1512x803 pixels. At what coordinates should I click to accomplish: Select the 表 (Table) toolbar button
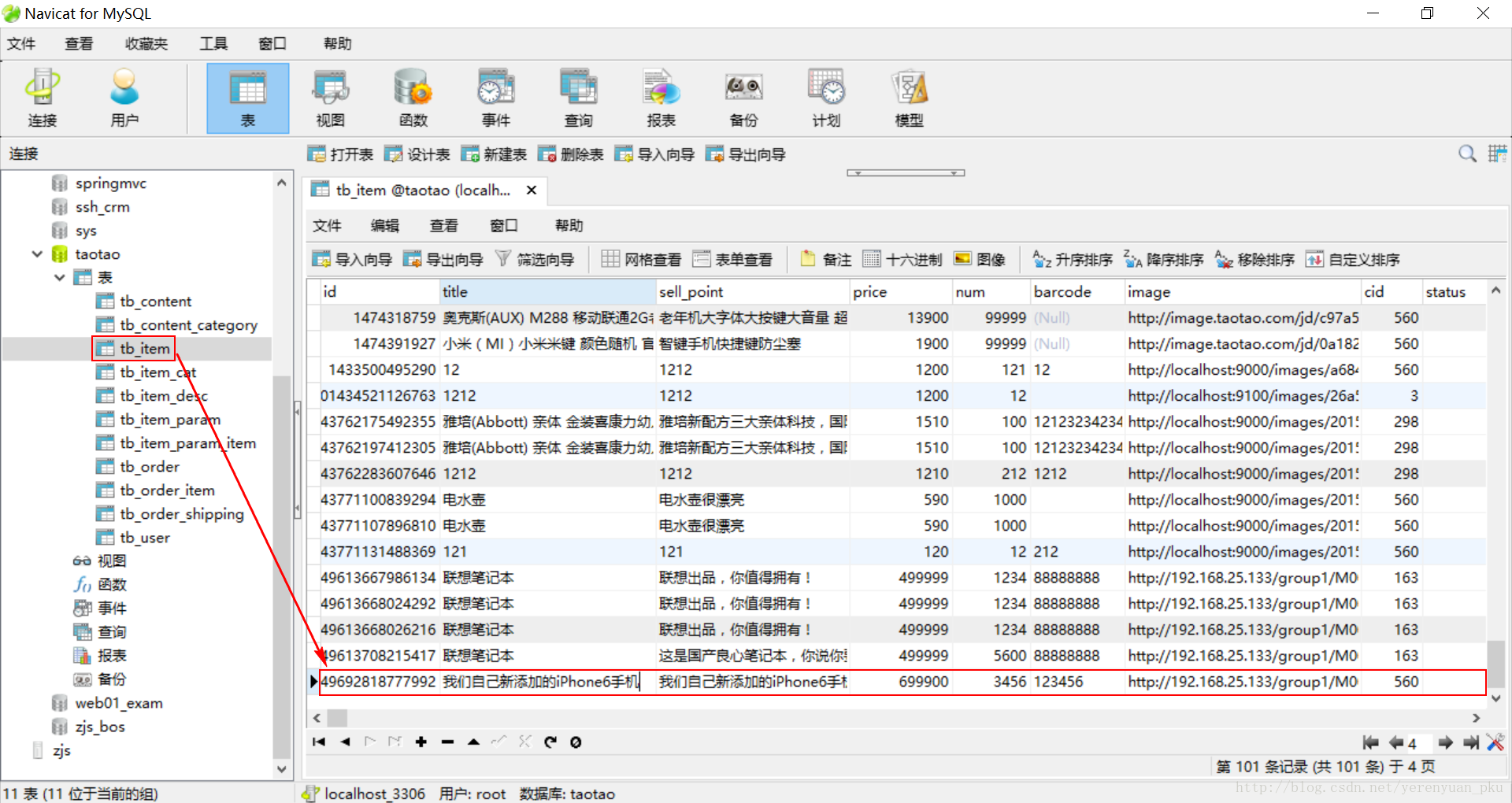point(247,98)
